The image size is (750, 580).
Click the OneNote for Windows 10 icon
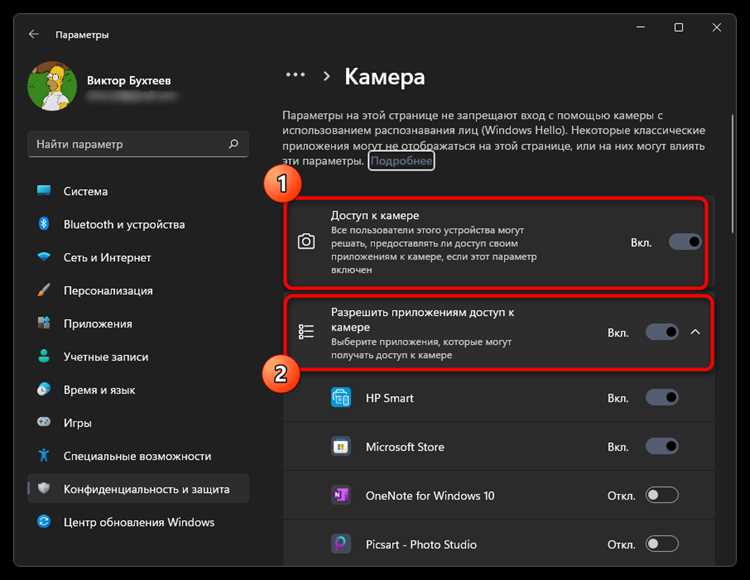(x=341, y=495)
